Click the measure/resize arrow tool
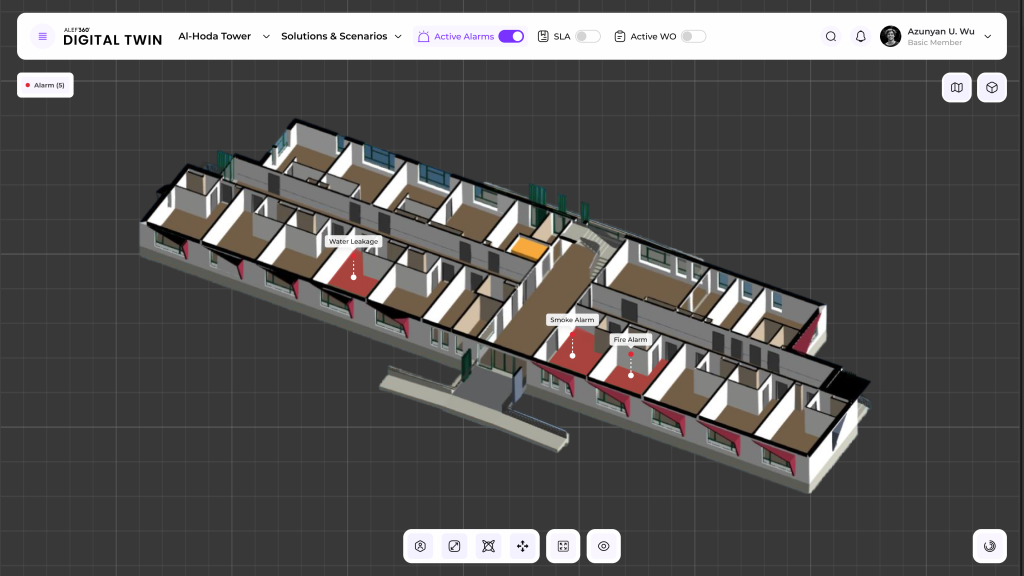The image size is (1024, 576). point(454,546)
